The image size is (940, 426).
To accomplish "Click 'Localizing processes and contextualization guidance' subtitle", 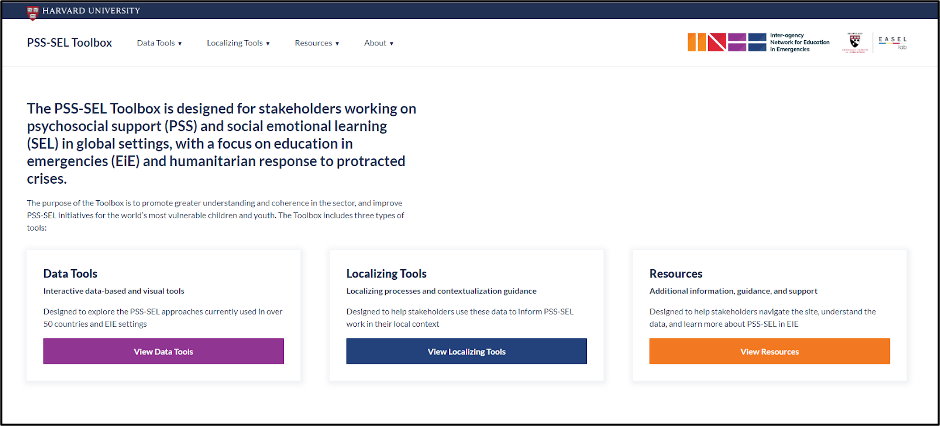I will pyautogui.click(x=441, y=291).
